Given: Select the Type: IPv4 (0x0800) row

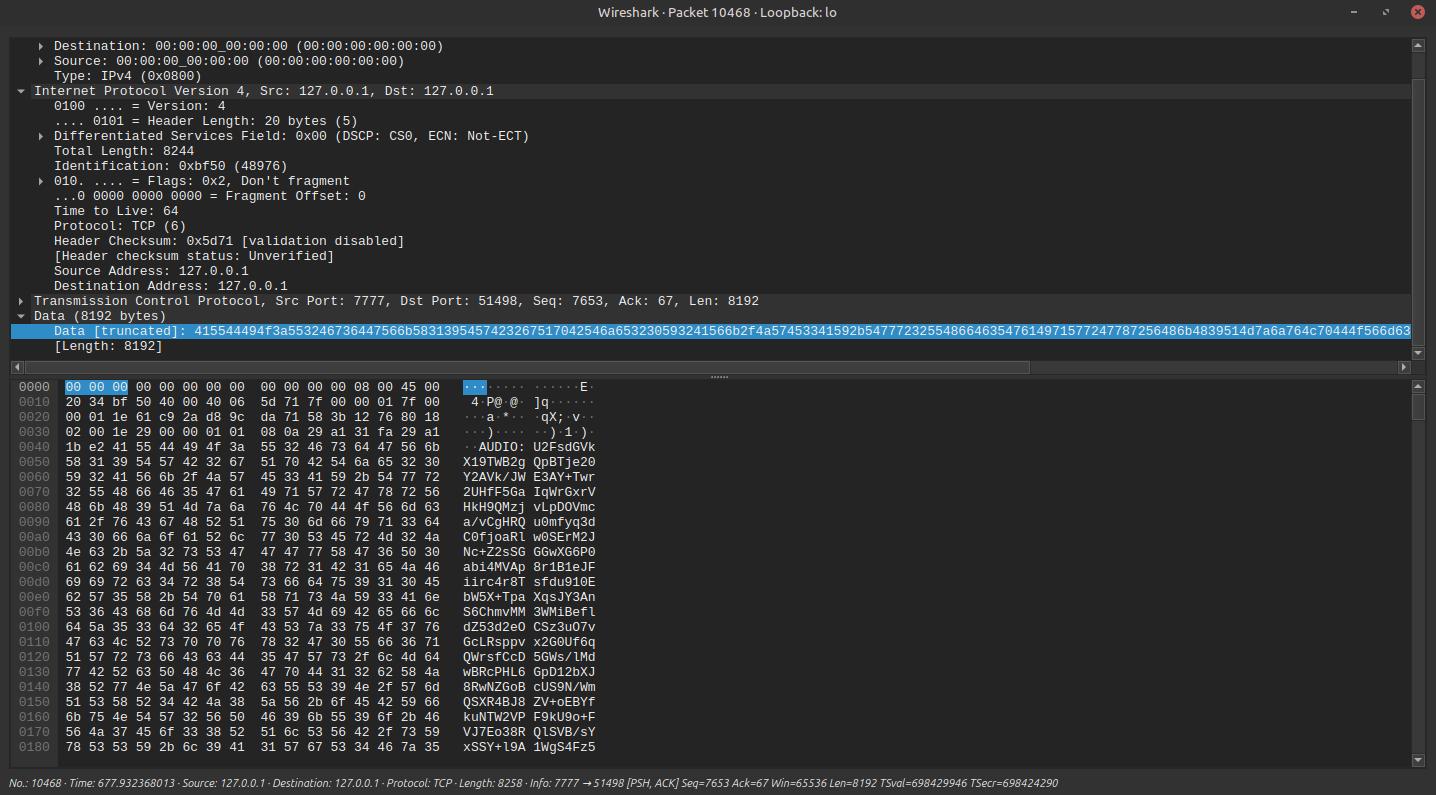Looking at the screenshot, I should (x=710, y=76).
